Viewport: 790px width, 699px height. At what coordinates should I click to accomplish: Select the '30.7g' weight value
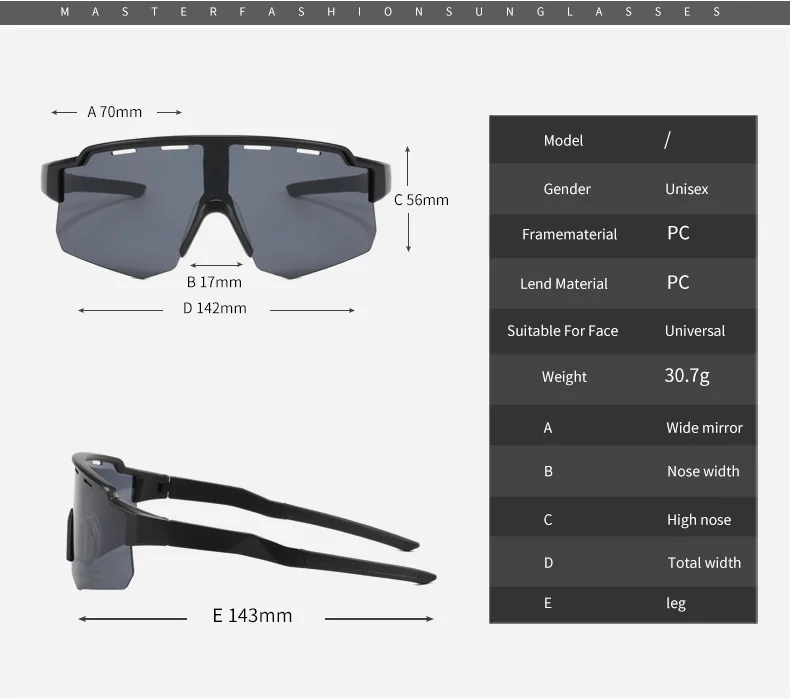point(687,376)
